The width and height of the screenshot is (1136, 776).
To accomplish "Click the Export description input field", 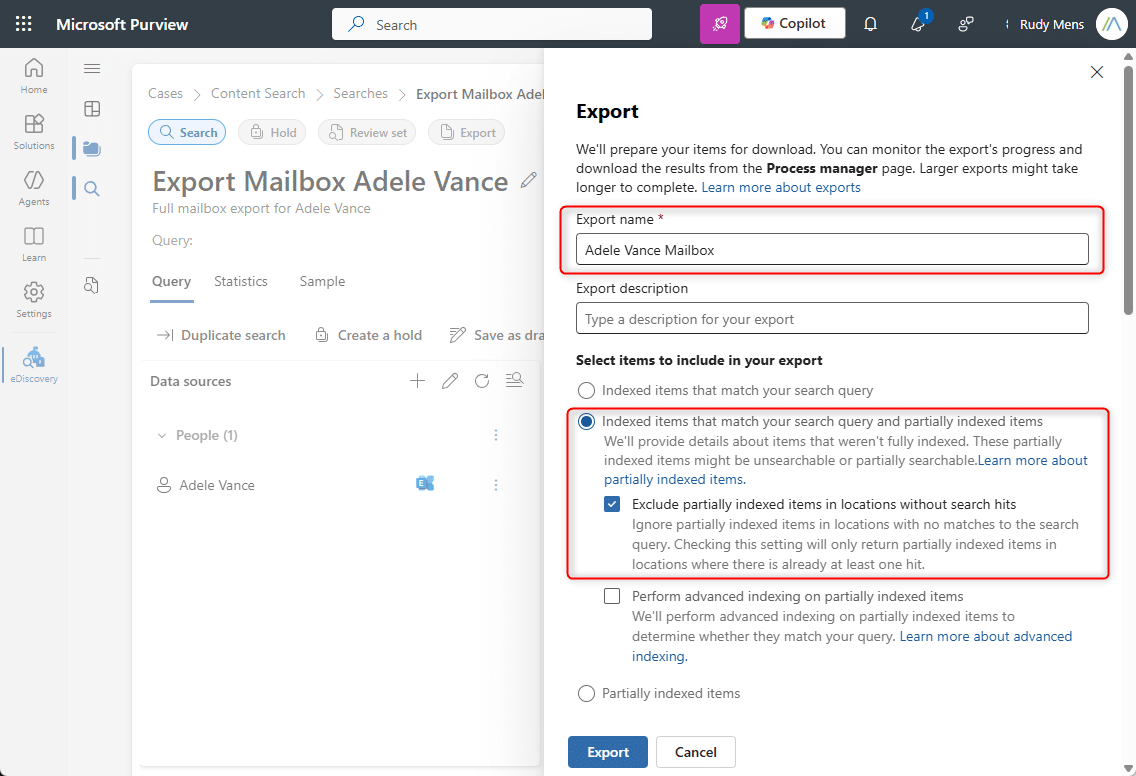I will [832, 319].
